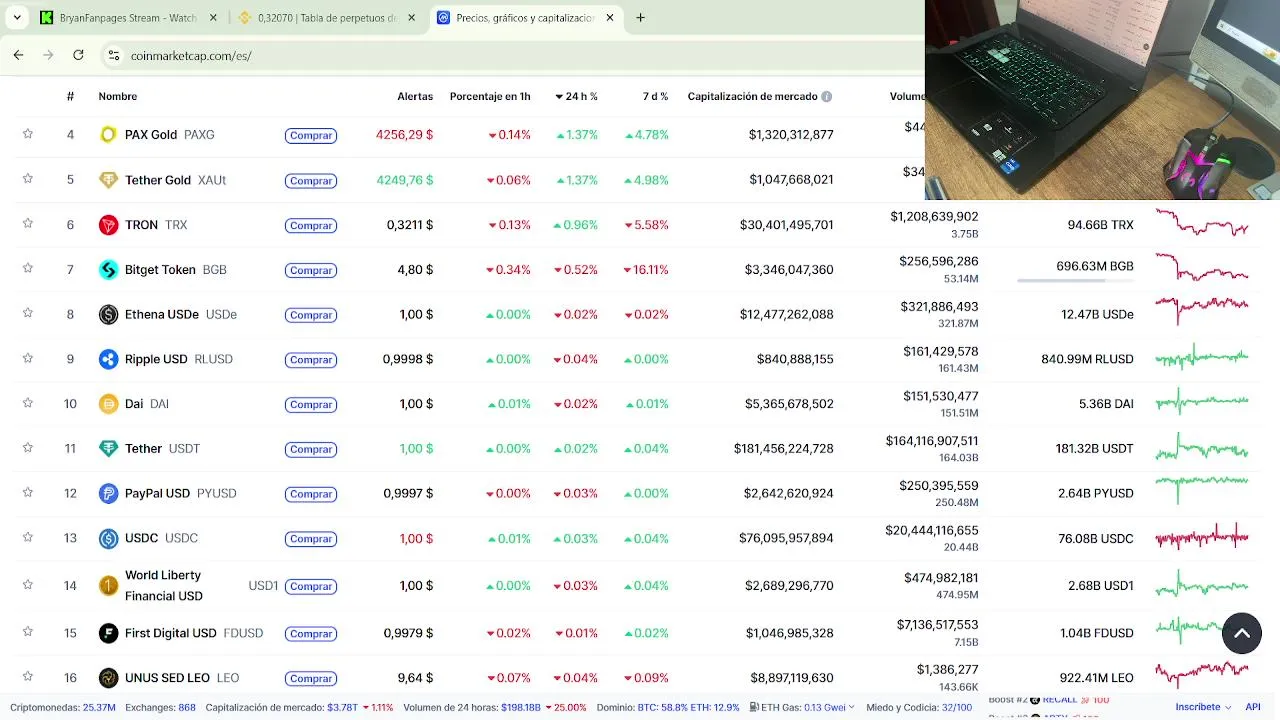Star PAX Gold in the watchlist
1280x720 pixels.
(28, 134)
